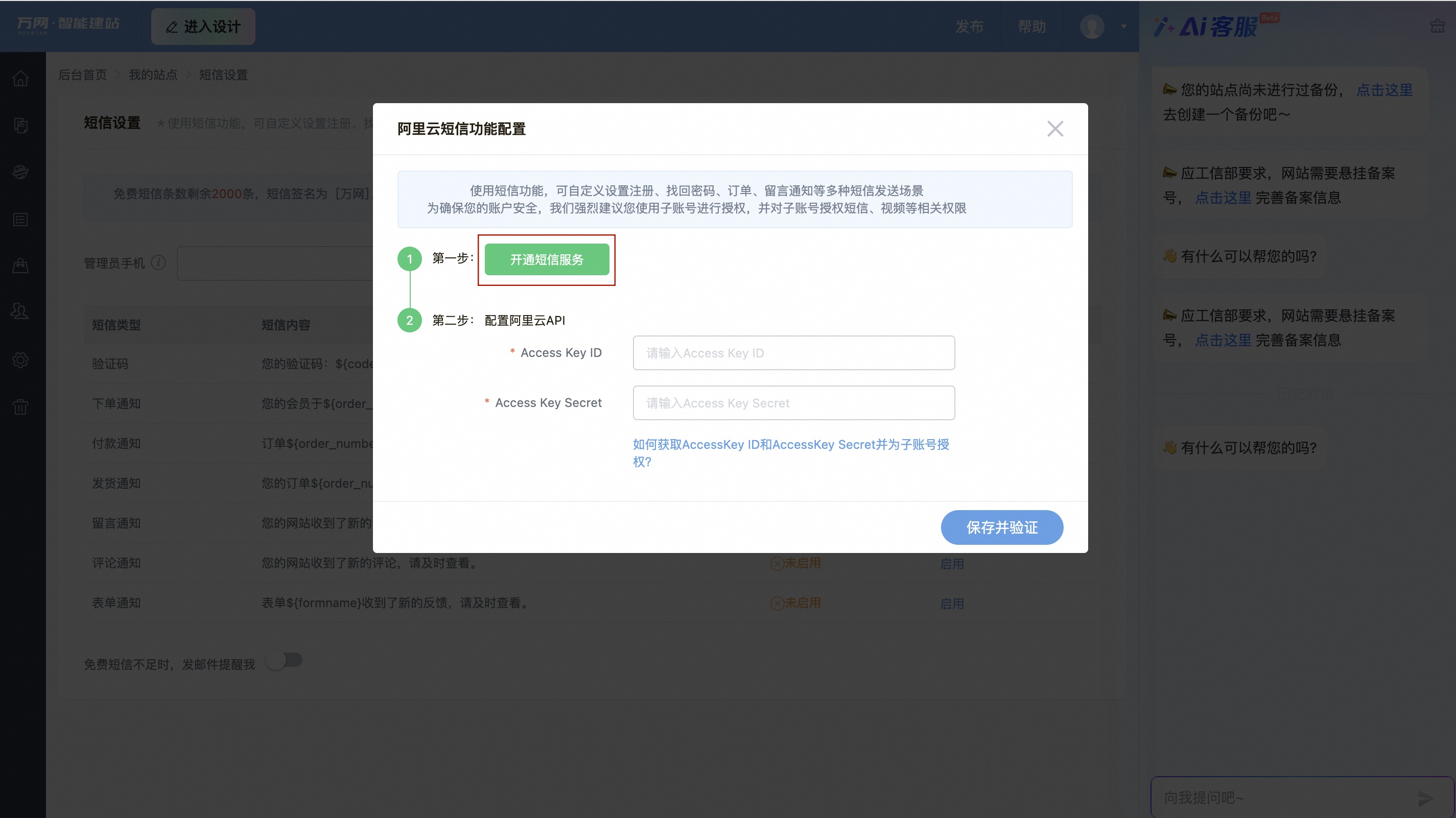
Task: Click the user avatar icon in header
Action: (x=1091, y=27)
